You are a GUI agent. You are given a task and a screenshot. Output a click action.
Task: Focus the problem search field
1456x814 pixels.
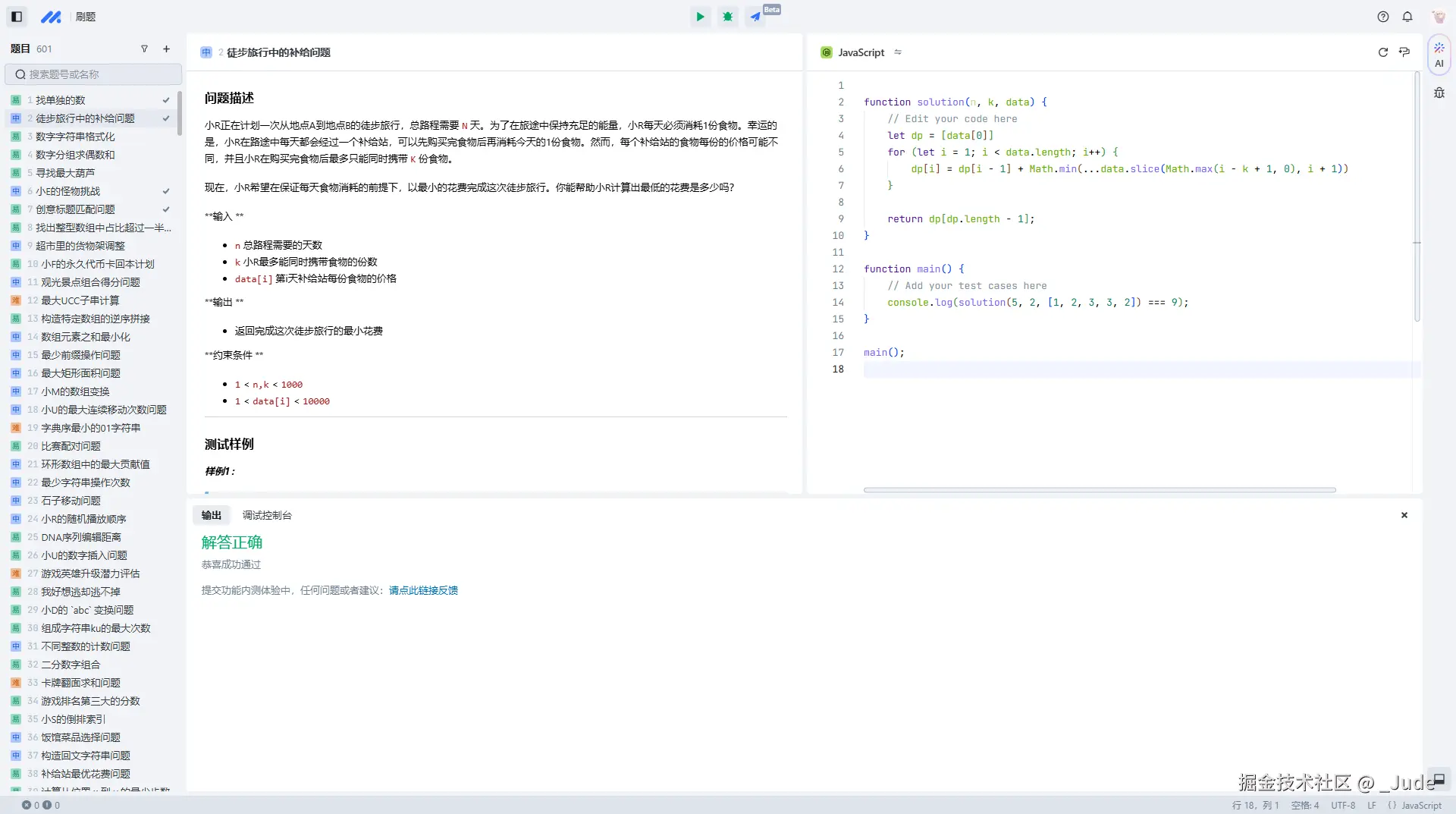93,74
